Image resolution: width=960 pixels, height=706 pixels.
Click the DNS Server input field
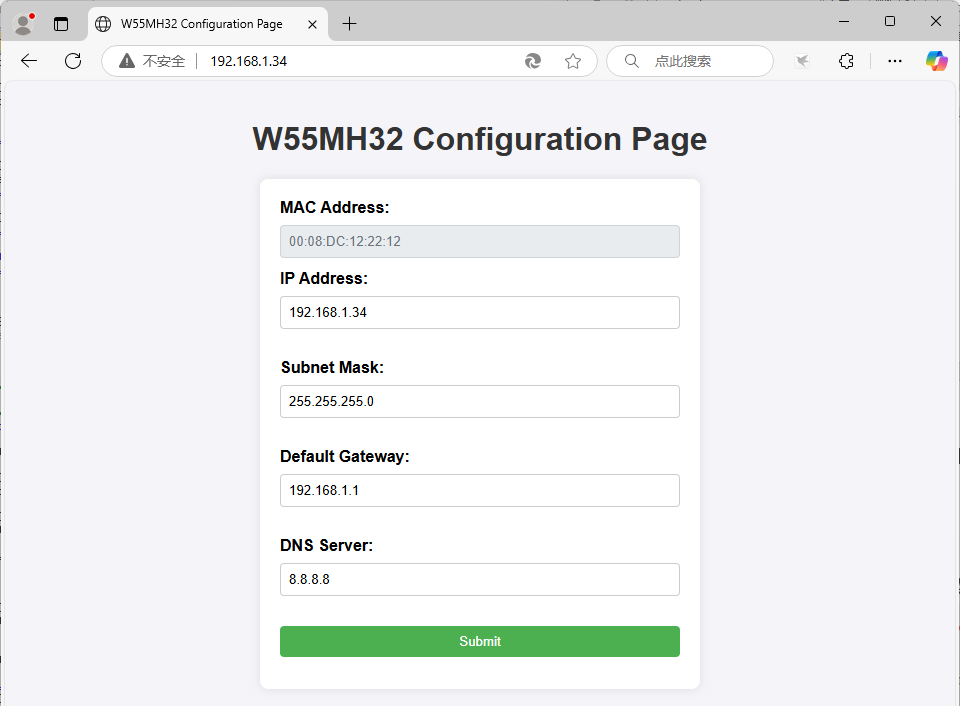[x=480, y=579]
